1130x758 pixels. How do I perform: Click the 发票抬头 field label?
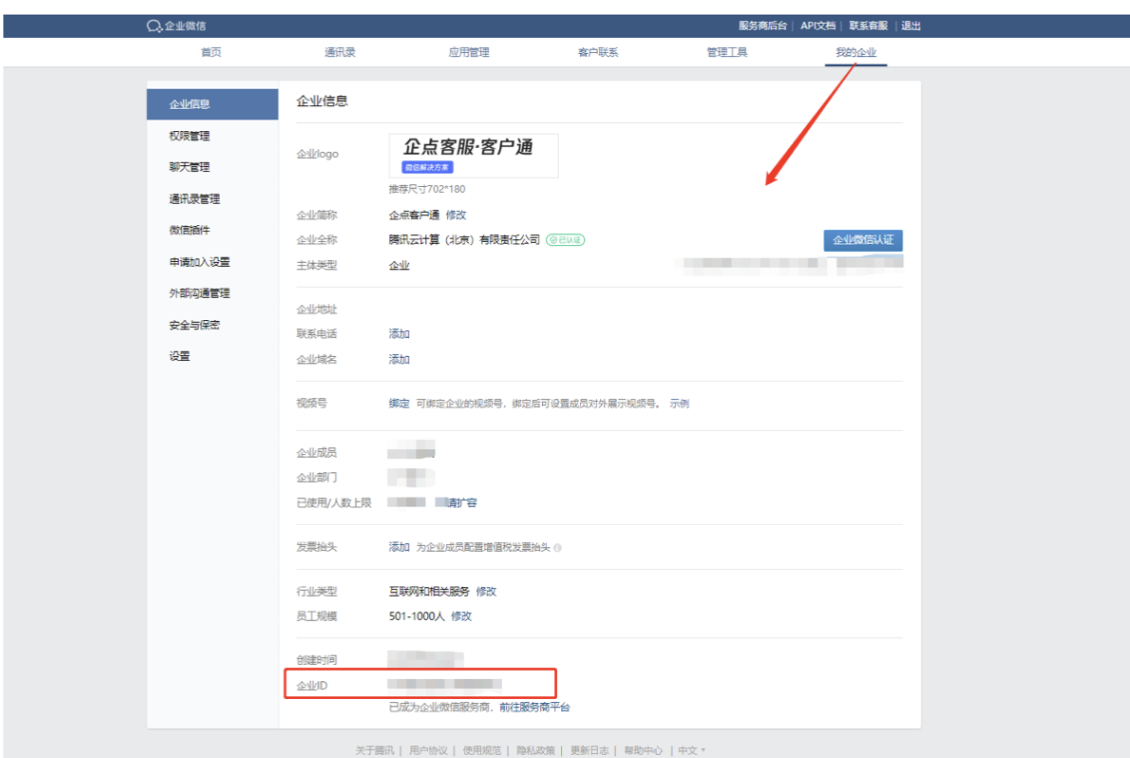tap(317, 548)
